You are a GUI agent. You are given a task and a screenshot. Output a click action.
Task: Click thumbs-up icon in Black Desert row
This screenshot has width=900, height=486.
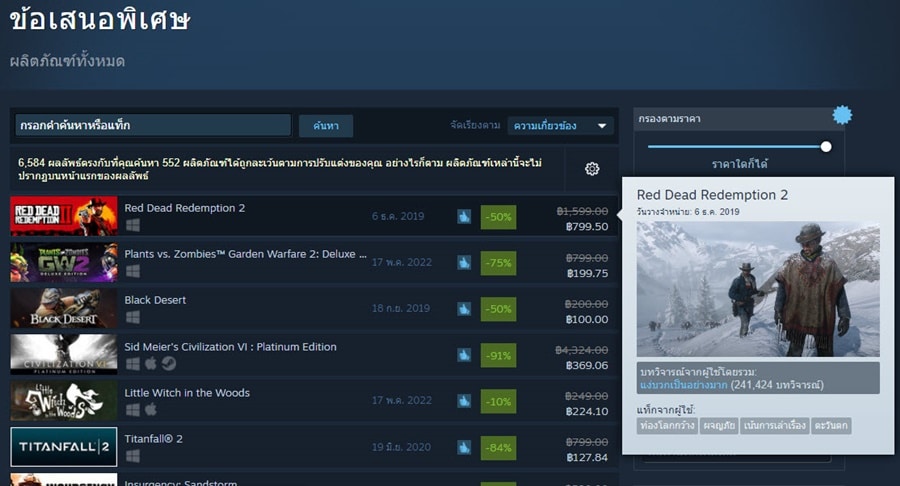pos(464,309)
